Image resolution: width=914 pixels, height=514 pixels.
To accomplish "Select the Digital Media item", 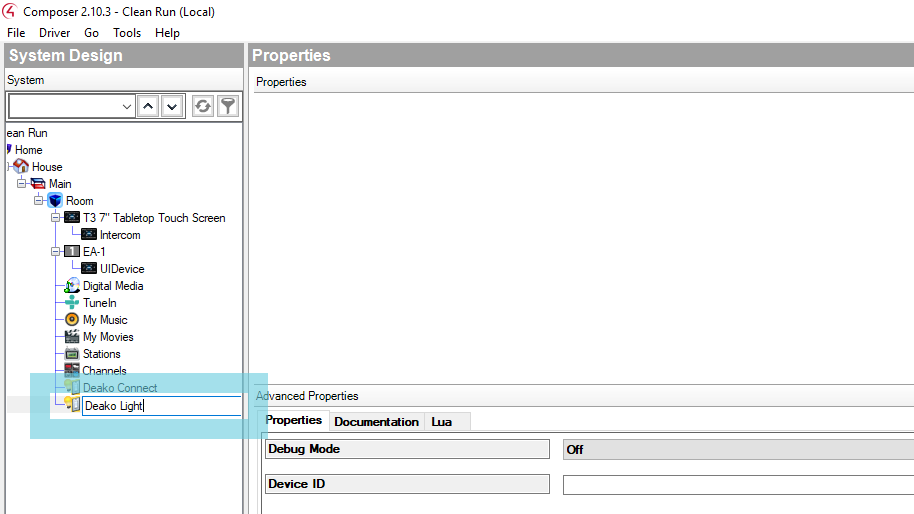I will (x=113, y=286).
